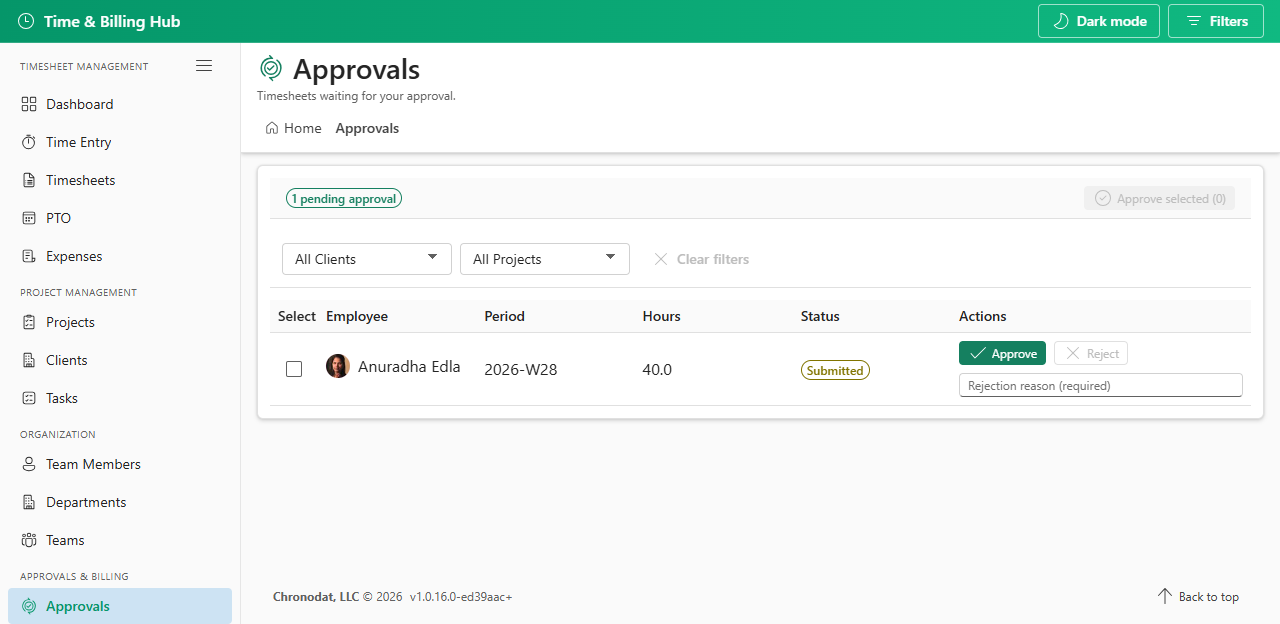
Task: Open the Filters button
Action: (x=1216, y=21)
